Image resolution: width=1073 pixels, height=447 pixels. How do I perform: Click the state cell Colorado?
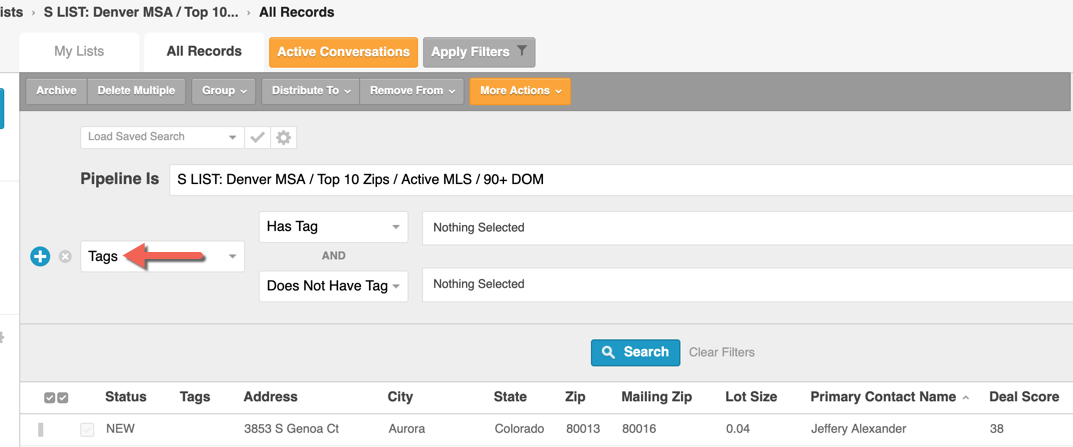[x=519, y=429]
